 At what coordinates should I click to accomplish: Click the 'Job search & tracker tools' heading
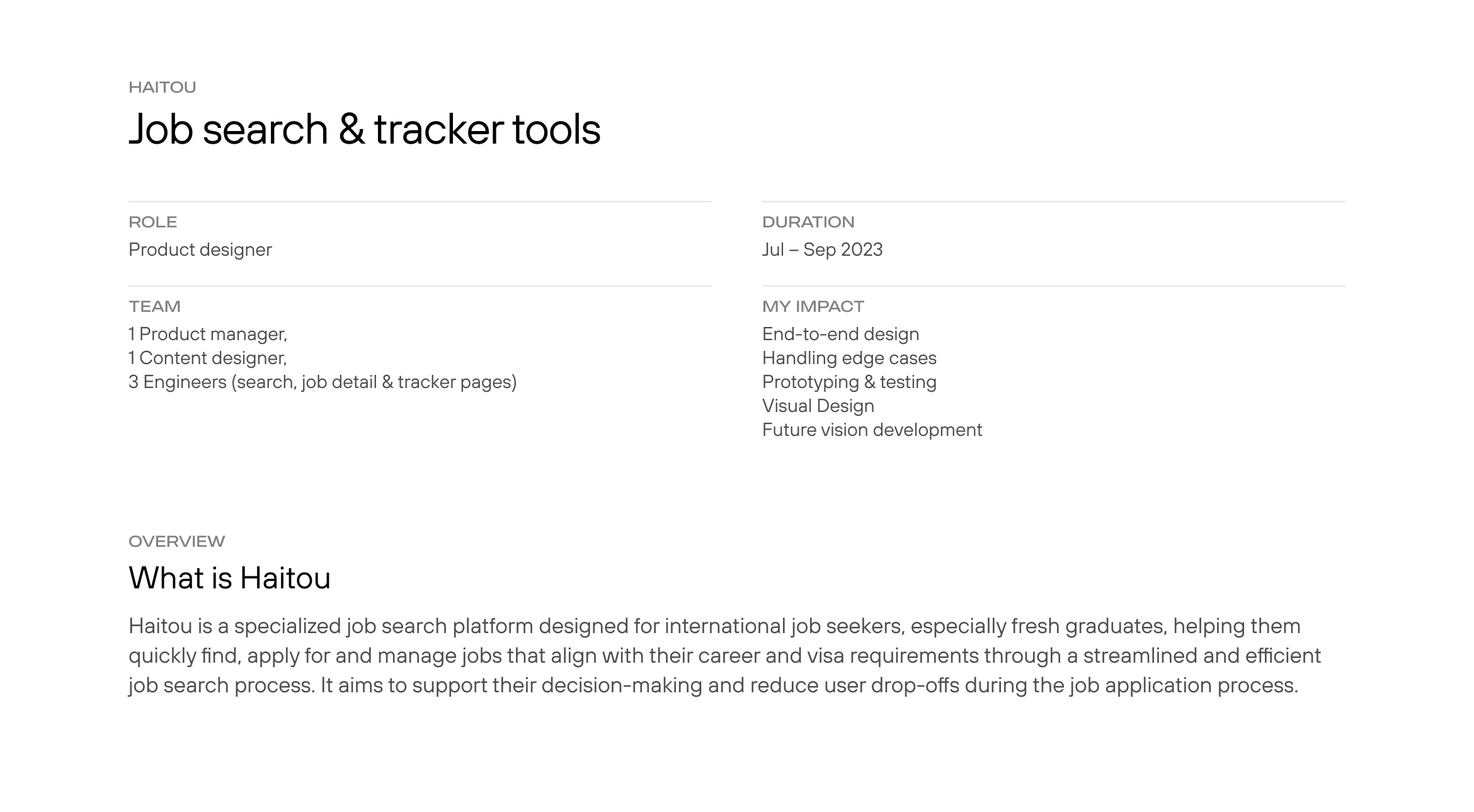coord(364,129)
